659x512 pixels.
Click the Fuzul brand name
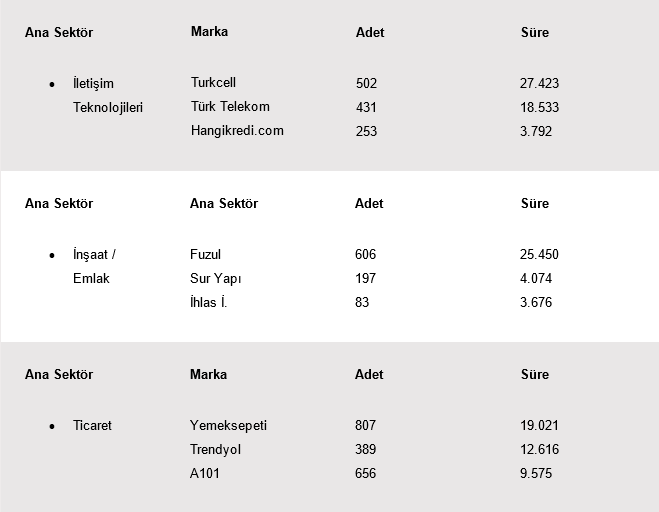205,255
